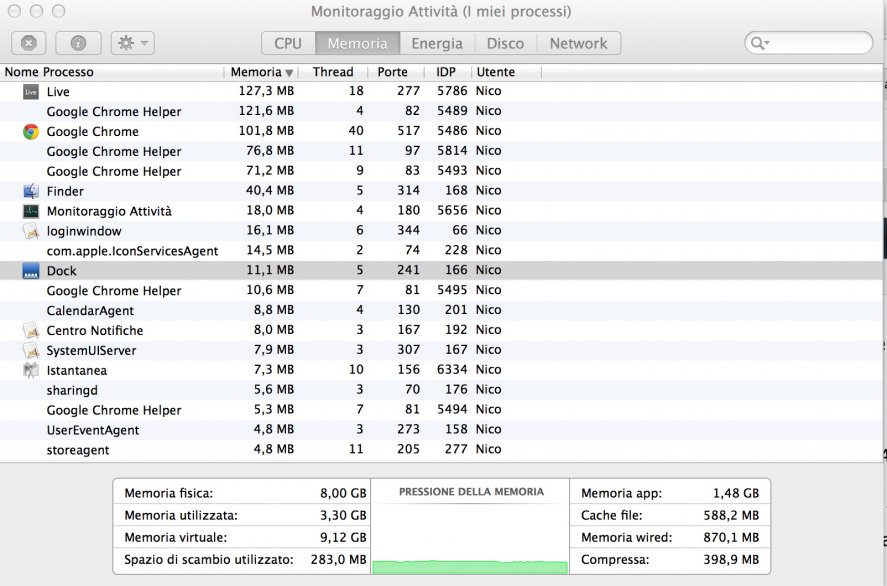Image resolution: width=887 pixels, height=586 pixels.
Task: Select the Google Chrome process name
Action: pos(92,131)
